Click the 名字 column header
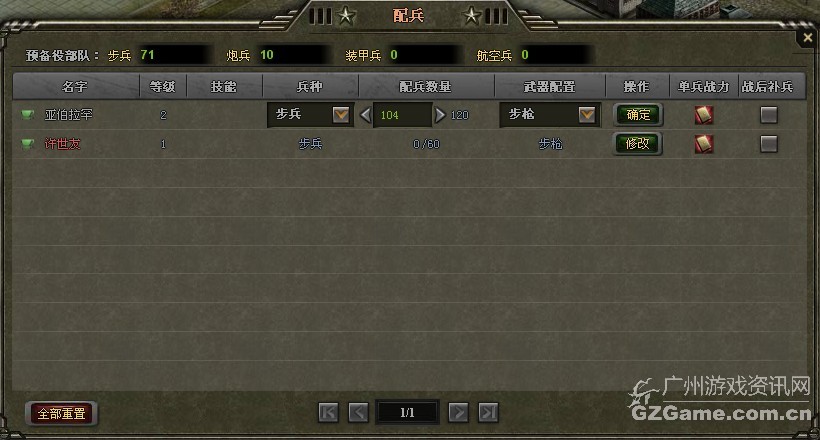 76,86
